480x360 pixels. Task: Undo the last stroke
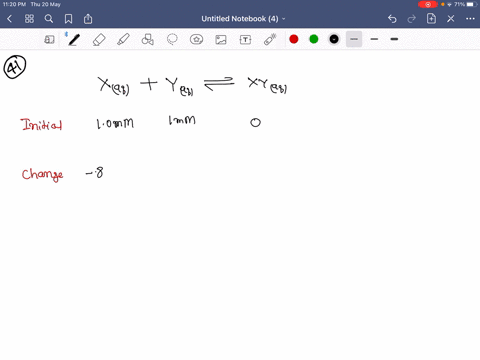click(x=392, y=19)
